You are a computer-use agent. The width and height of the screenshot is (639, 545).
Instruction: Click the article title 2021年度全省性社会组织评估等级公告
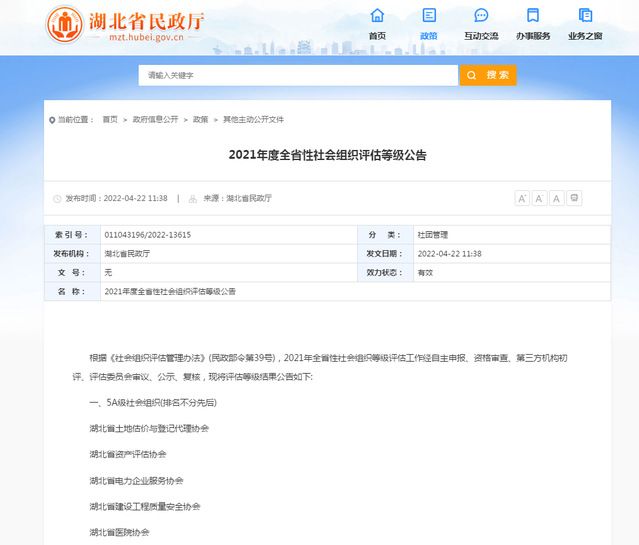pos(327,155)
